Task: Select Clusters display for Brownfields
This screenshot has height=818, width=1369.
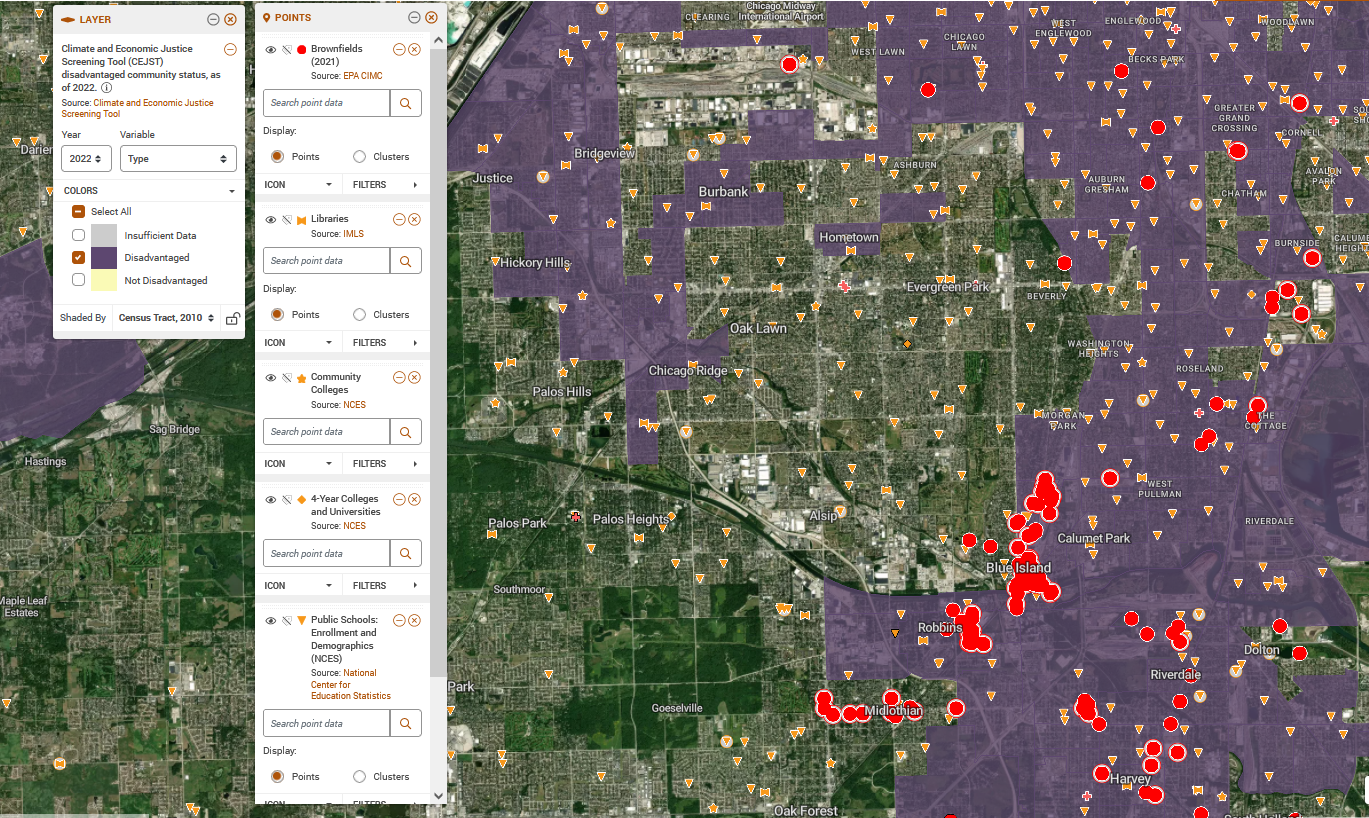Action: [x=359, y=157]
